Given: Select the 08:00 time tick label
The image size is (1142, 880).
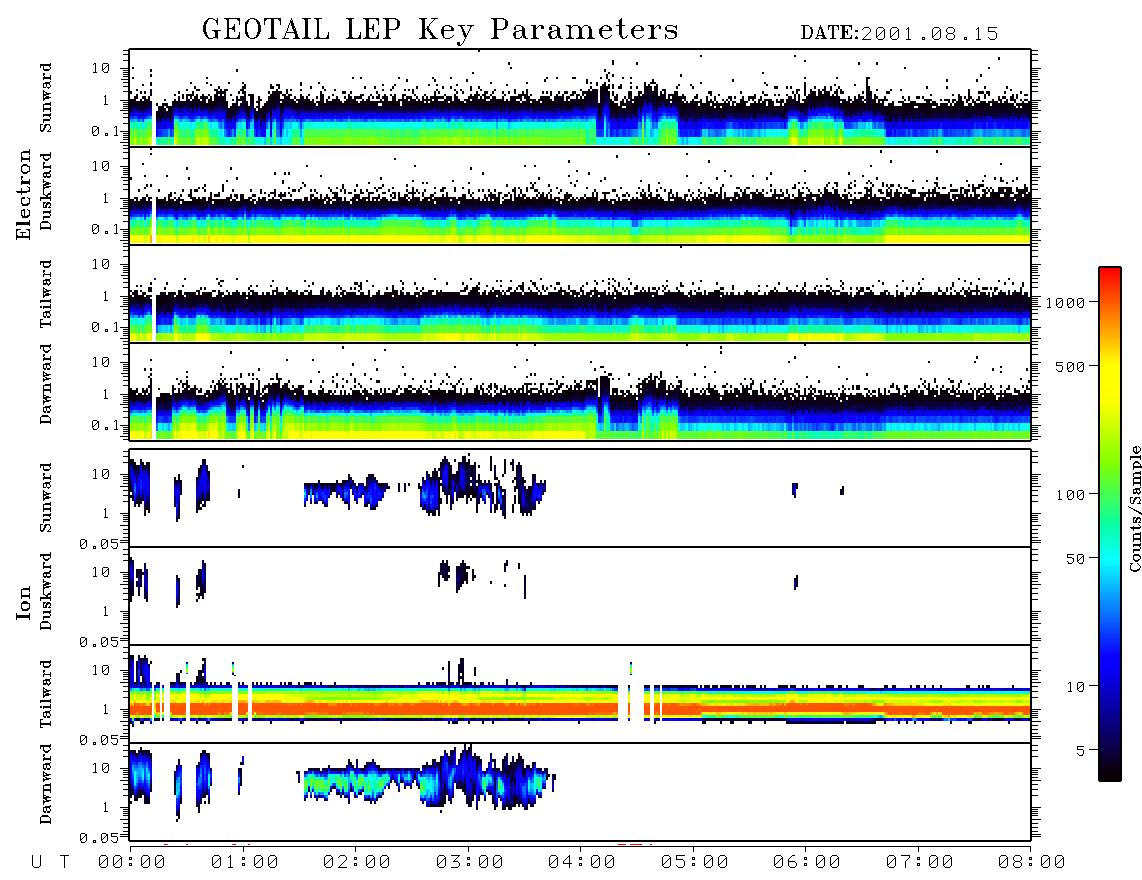Looking at the screenshot, I should tap(1032, 863).
